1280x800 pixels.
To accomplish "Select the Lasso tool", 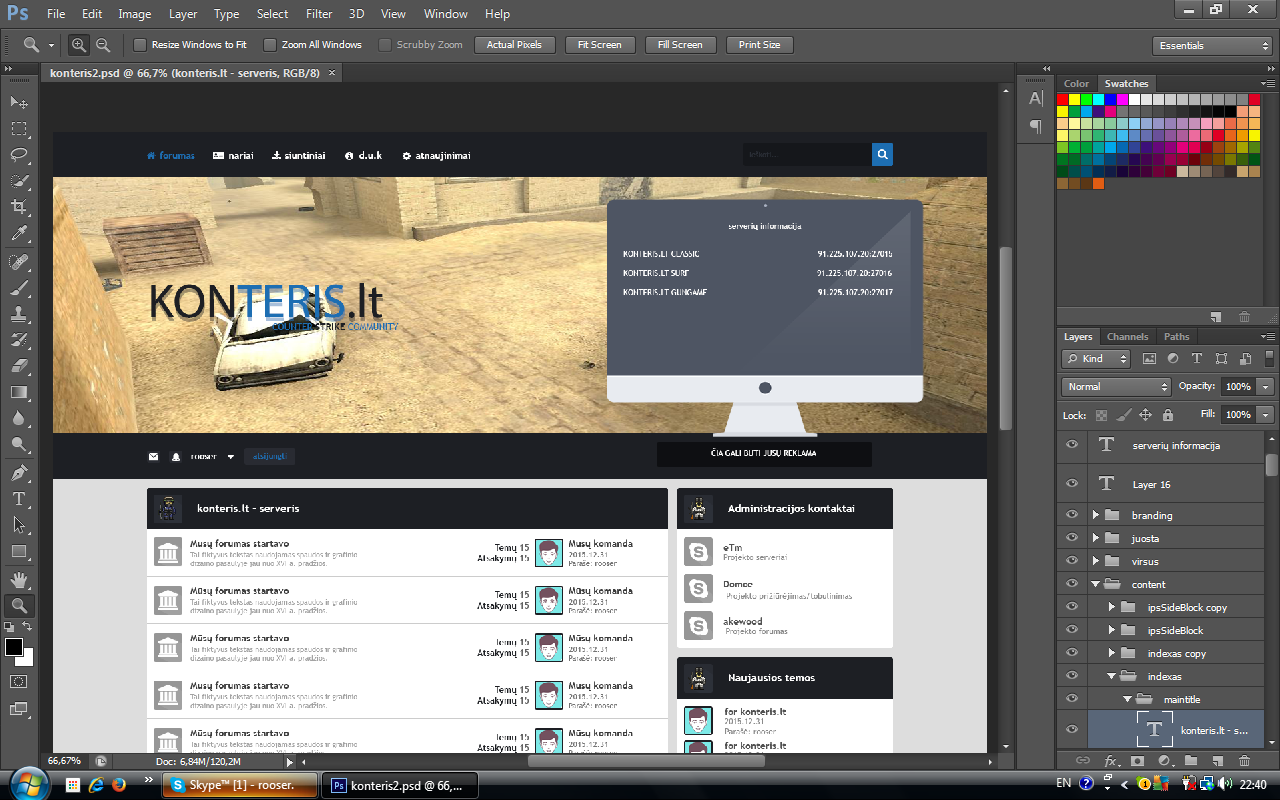I will coord(18,154).
